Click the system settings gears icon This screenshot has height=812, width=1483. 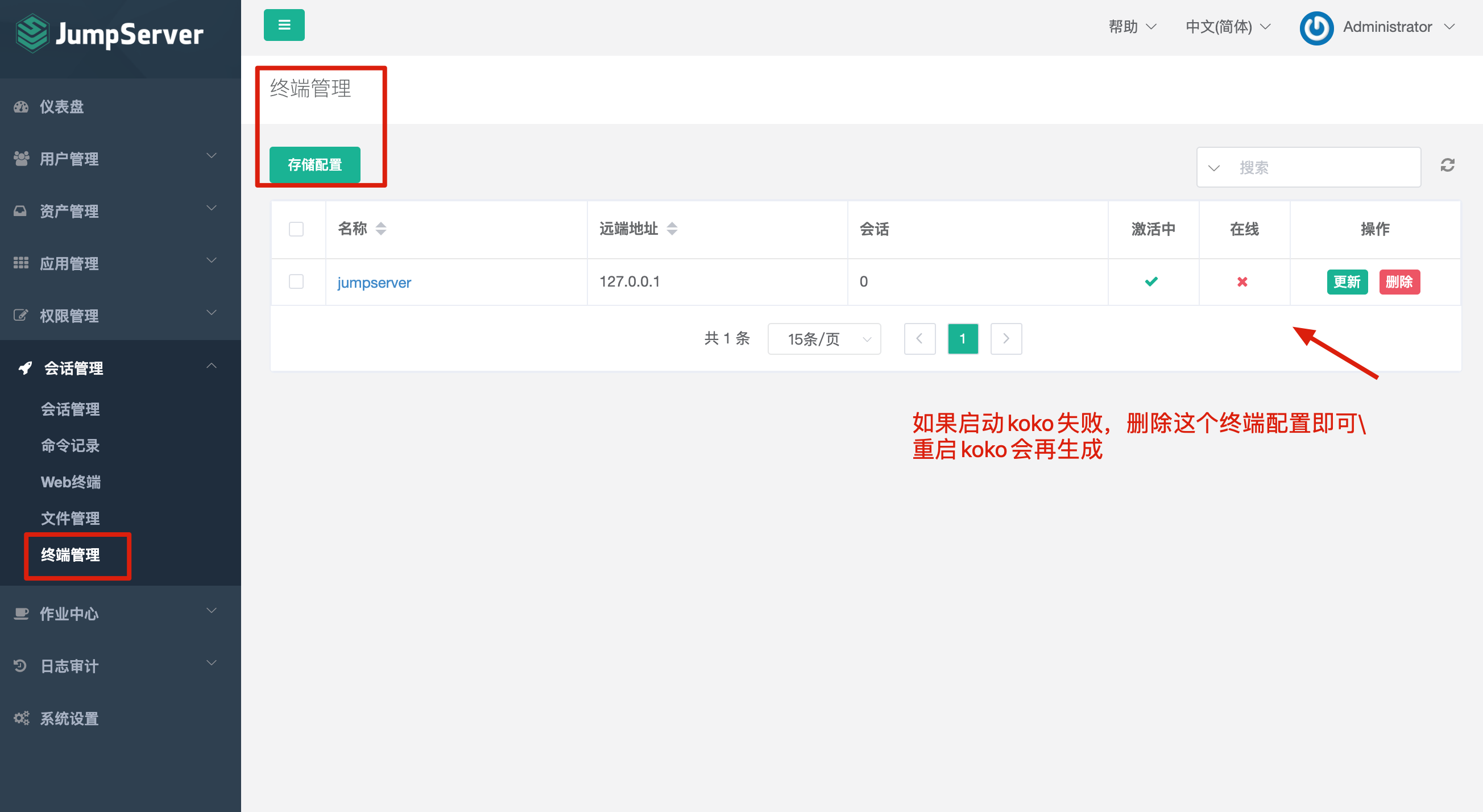click(21, 718)
